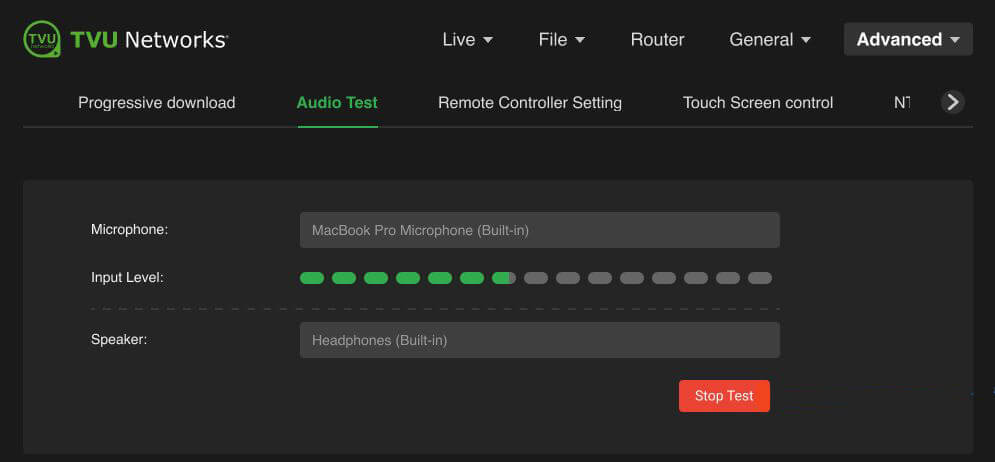Image resolution: width=995 pixels, height=462 pixels.
Task: Click the Microphone: label
Action: pos(129,230)
